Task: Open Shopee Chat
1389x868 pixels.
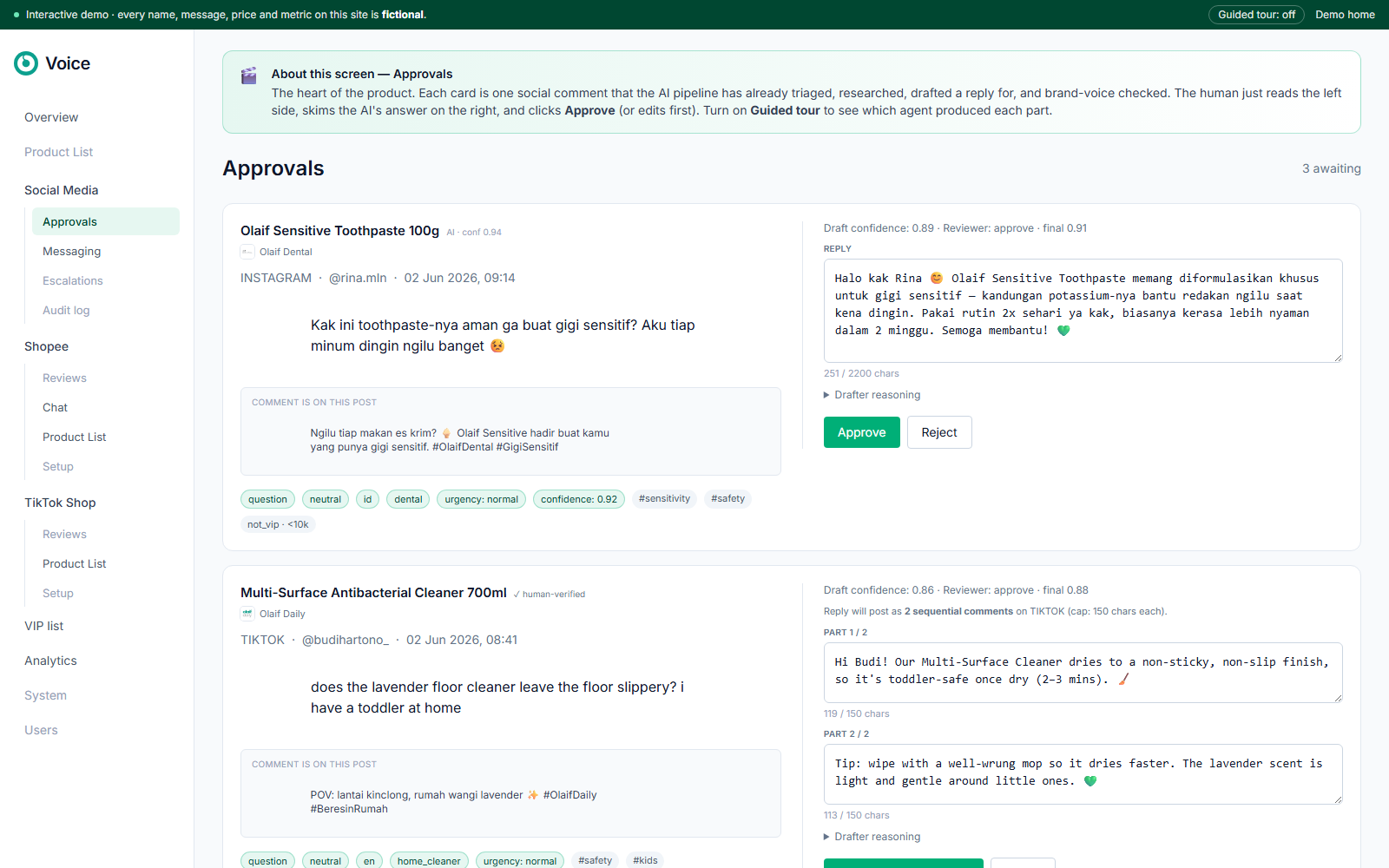Action: [55, 407]
